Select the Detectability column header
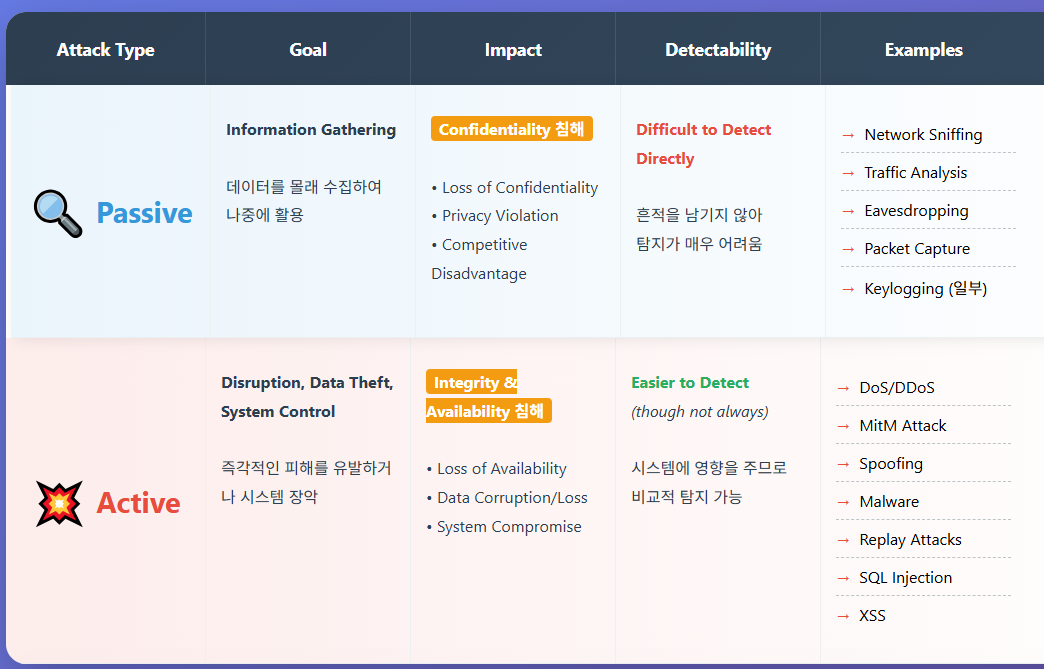1044x669 pixels. tap(718, 50)
